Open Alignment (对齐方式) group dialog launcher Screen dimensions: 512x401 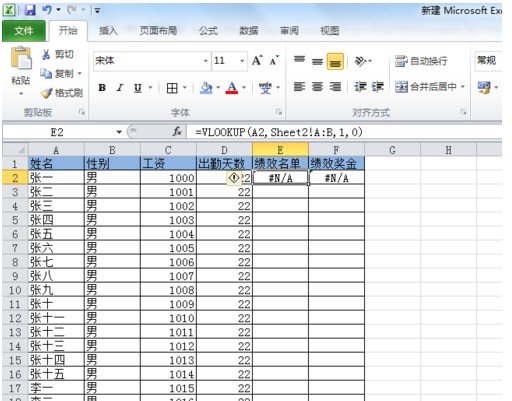tap(464, 112)
